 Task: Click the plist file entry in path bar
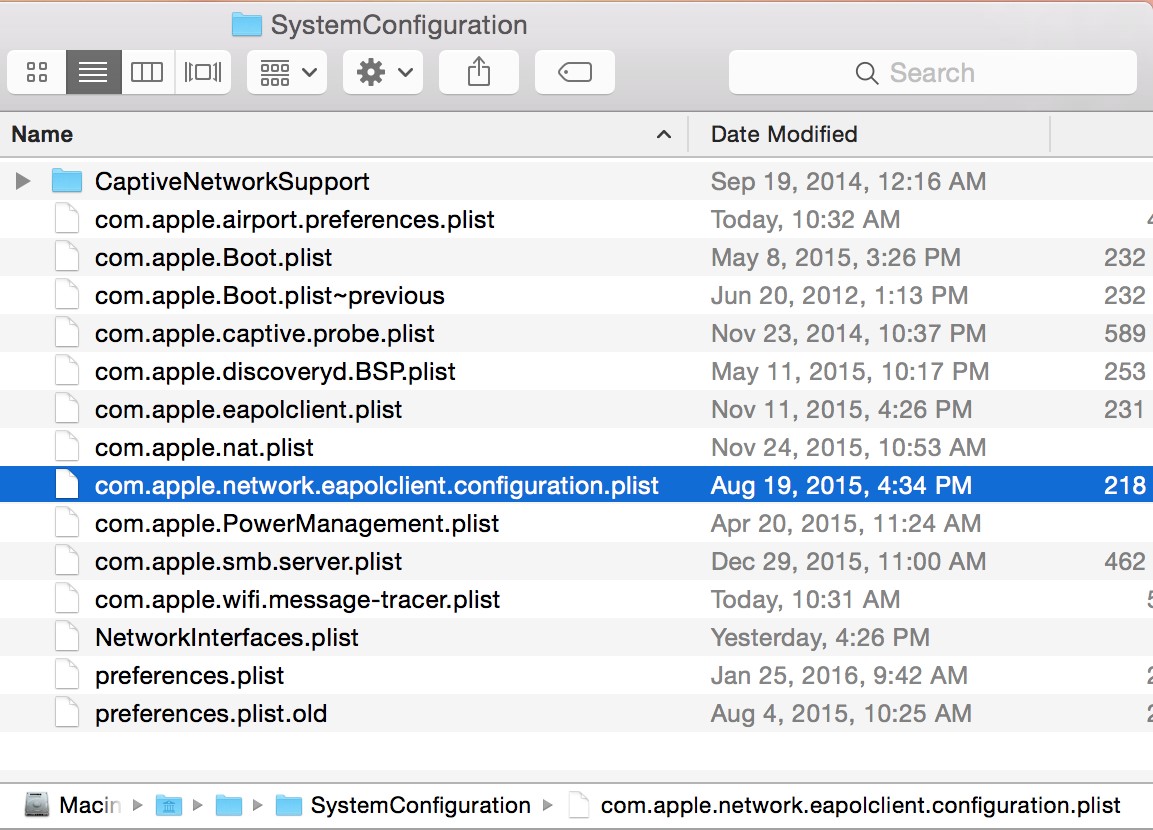point(845,806)
